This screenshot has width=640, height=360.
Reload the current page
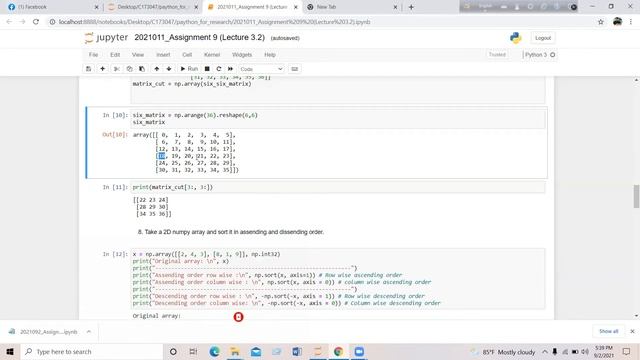click(36, 22)
